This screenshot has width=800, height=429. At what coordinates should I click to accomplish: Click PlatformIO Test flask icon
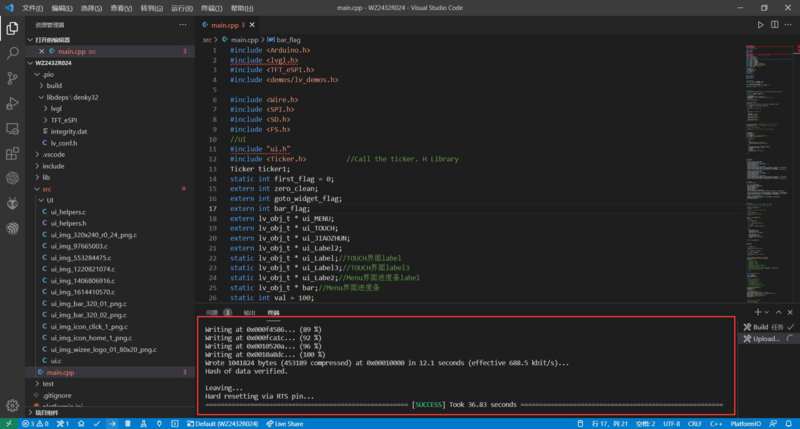143,423
